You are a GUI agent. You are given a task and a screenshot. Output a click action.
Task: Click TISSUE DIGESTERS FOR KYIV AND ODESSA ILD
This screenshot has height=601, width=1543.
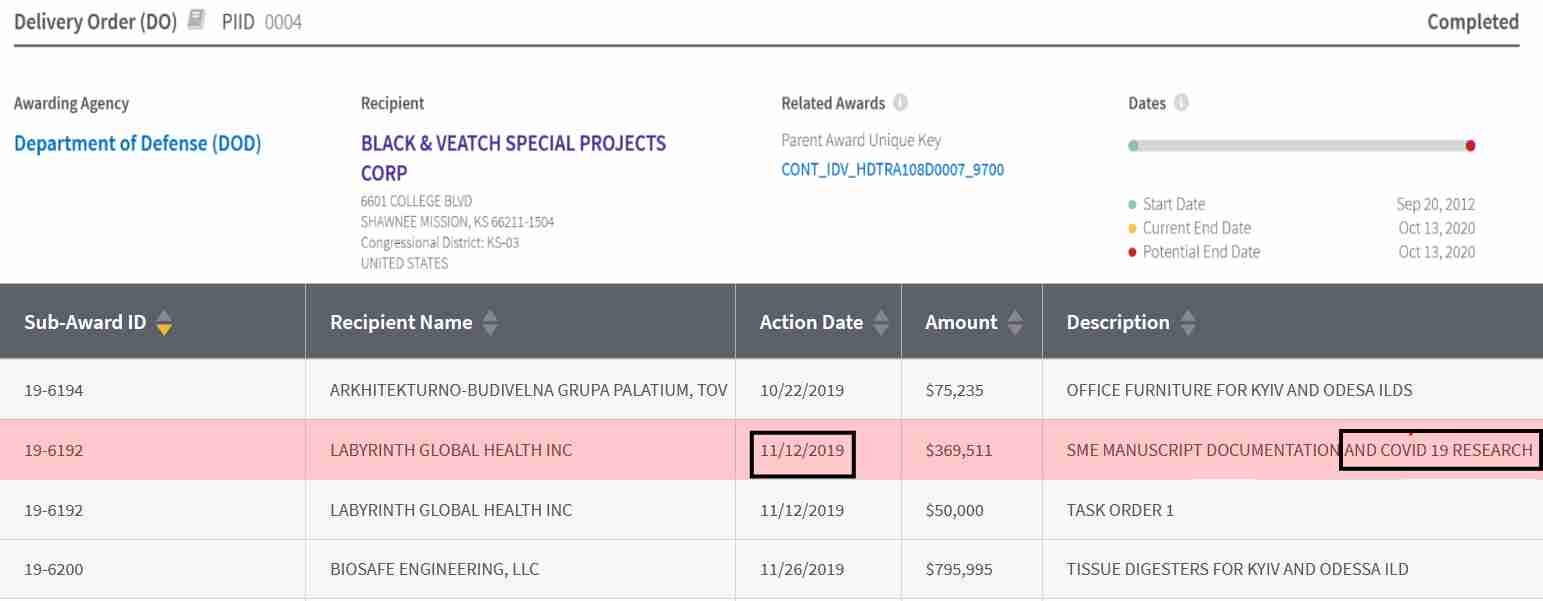(x=1237, y=570)
